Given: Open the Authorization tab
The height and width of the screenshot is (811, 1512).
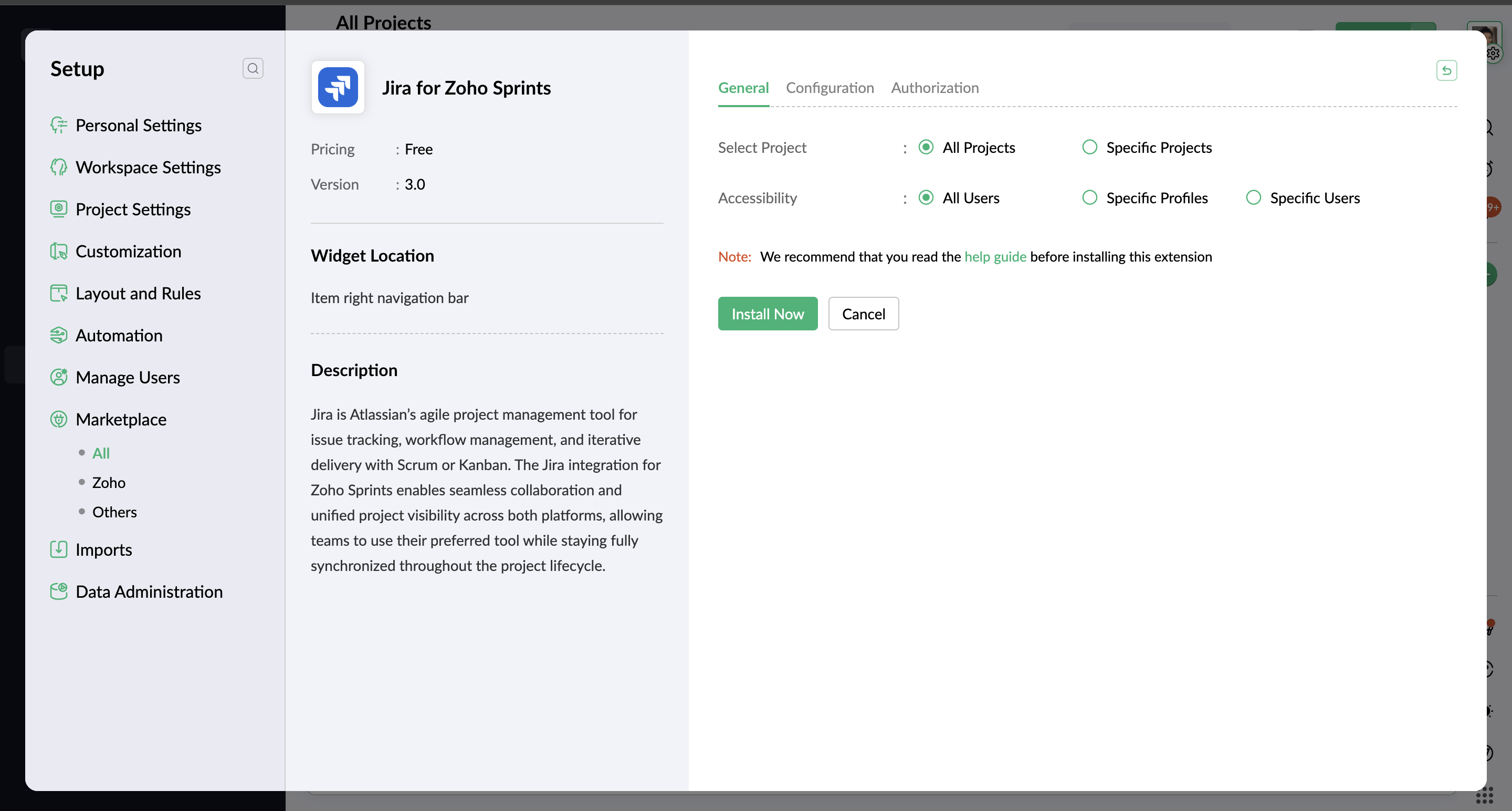Looking at the screenshot, I should click(934, 88).
